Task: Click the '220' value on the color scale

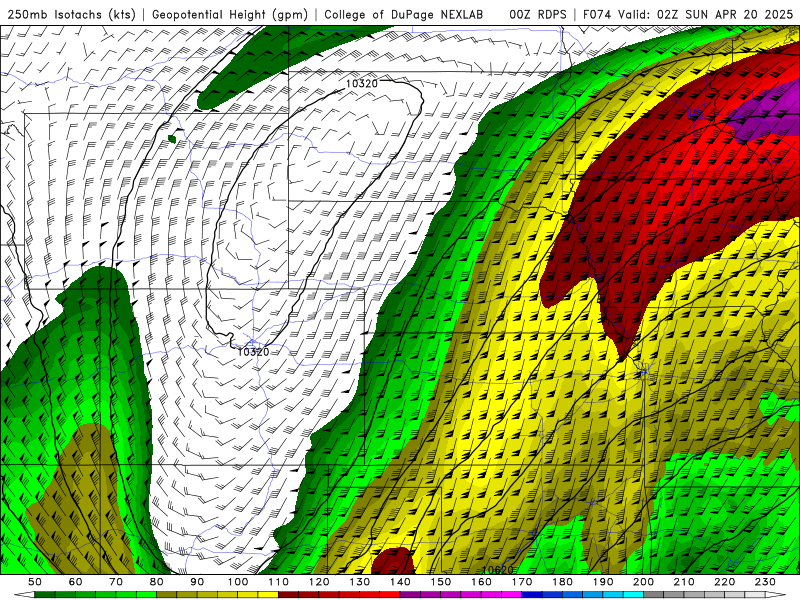Action: coord(725,582)
